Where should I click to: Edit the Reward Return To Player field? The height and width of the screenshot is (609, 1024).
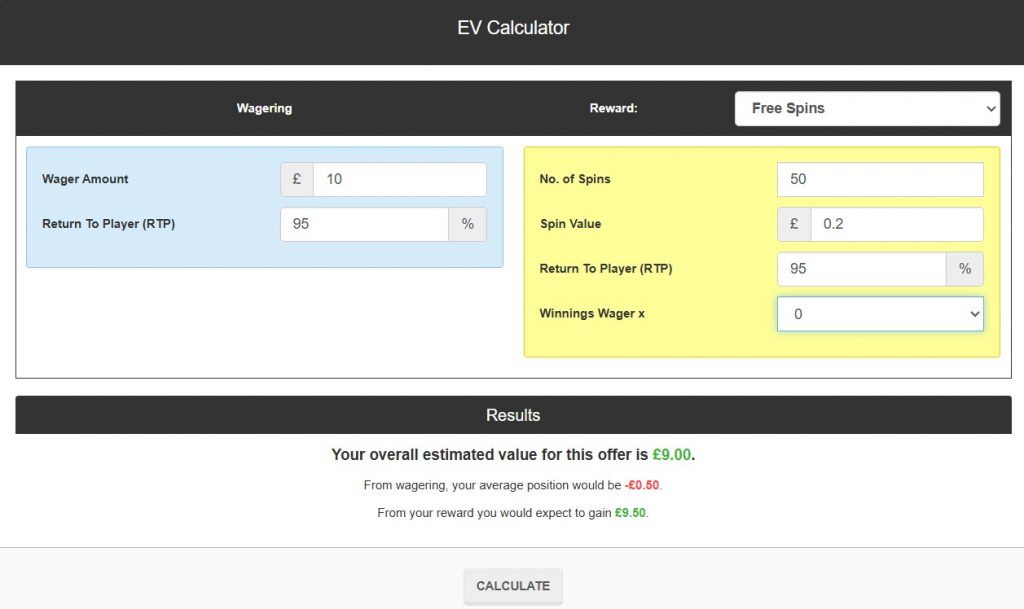(861, 269)
